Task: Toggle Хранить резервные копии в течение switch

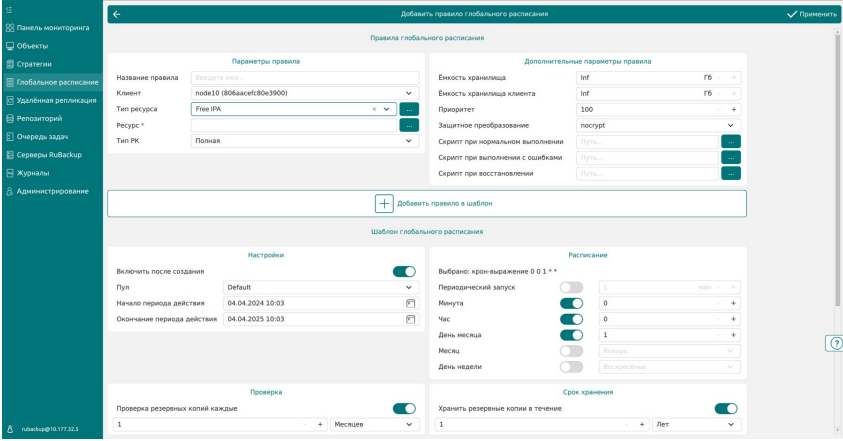Action: tap(726, 409)
